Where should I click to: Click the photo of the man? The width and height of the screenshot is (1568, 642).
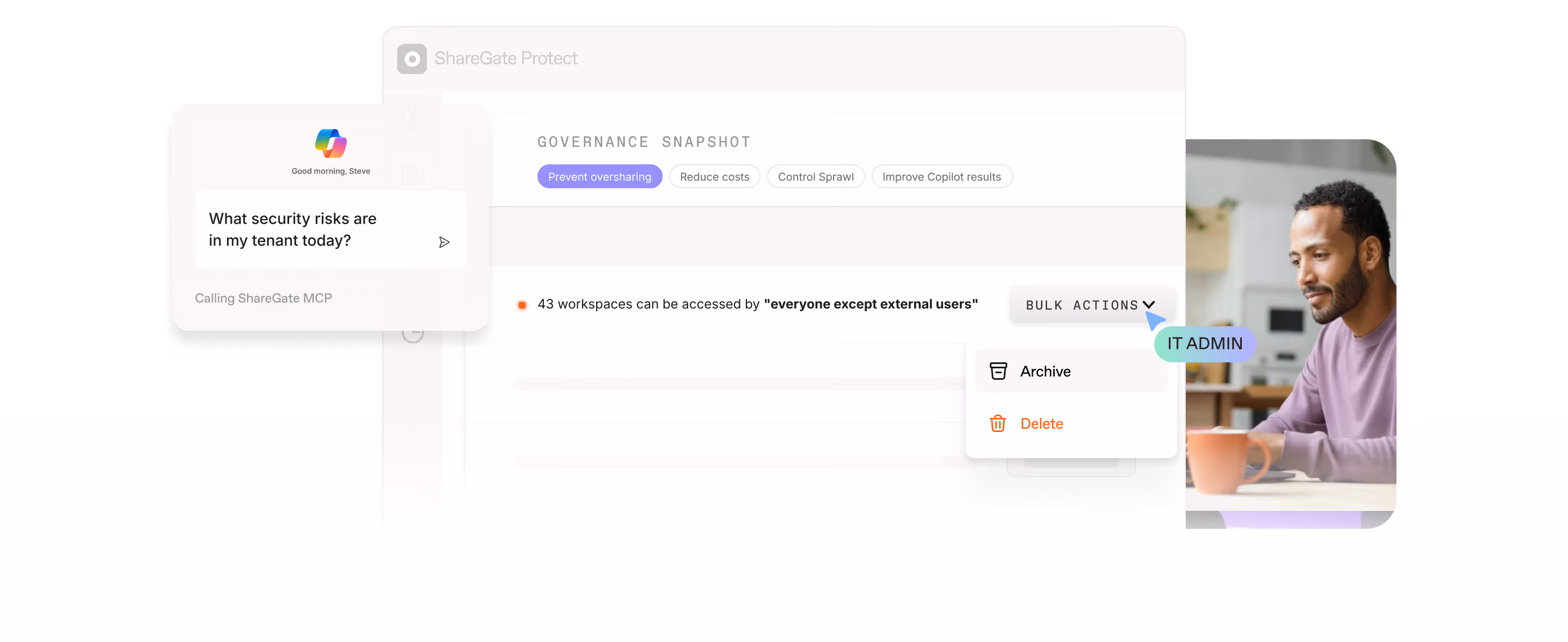(x=1290, y=334)
